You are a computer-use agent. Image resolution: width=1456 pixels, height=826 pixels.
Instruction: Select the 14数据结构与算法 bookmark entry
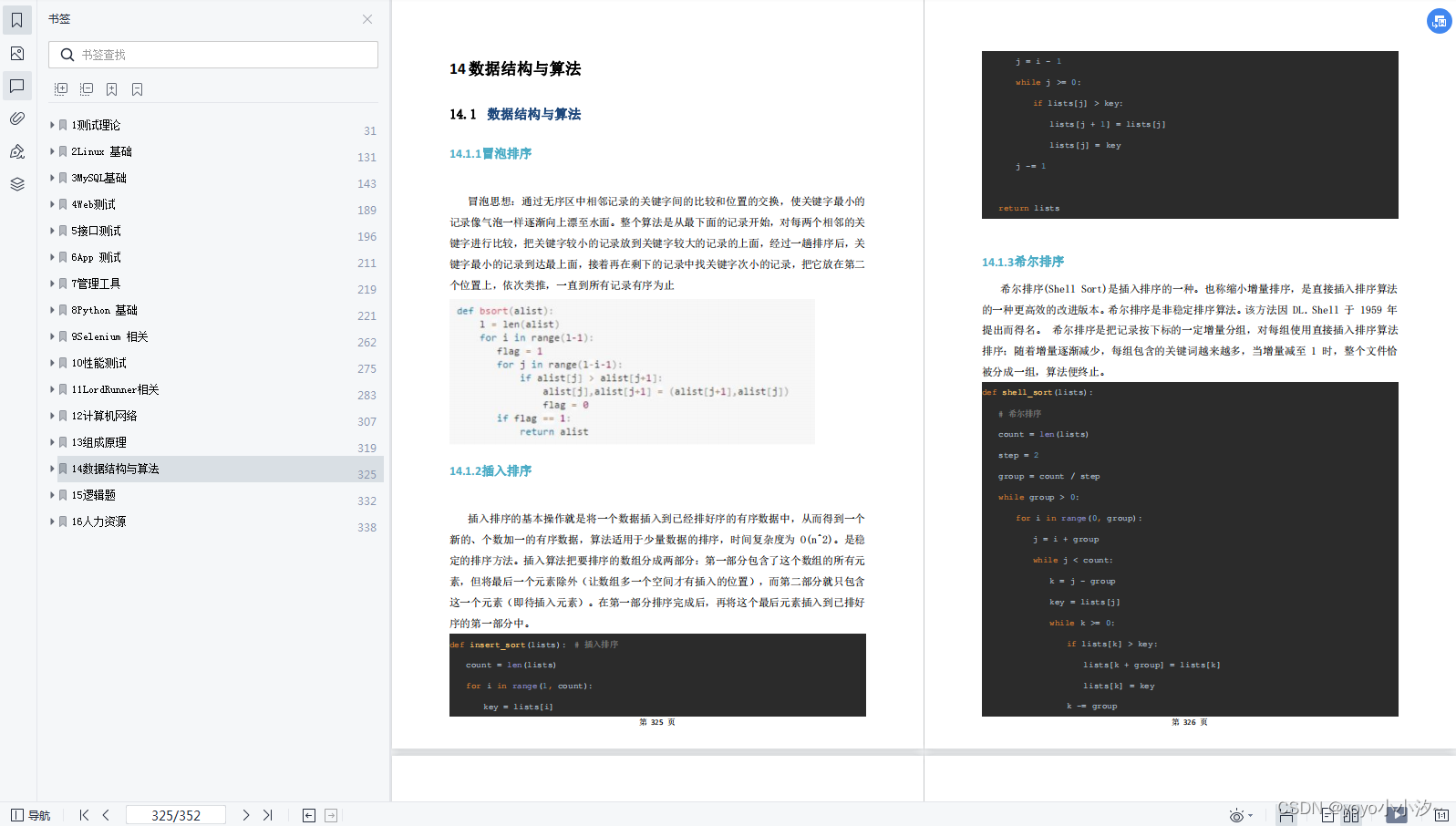(220, 469)
